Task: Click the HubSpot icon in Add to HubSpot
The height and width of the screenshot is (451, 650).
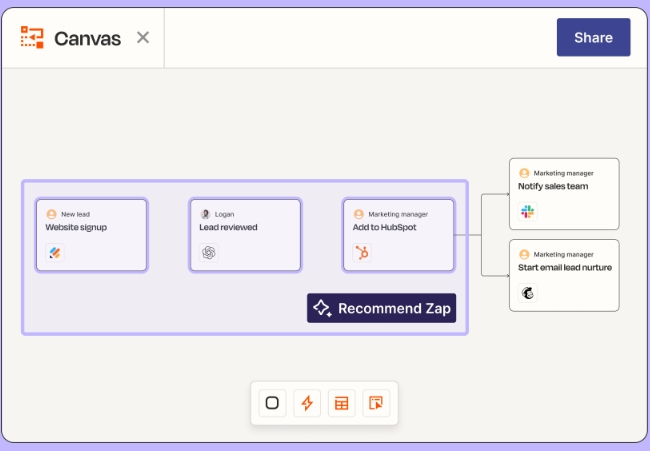Action: click(x=362, y=252)
